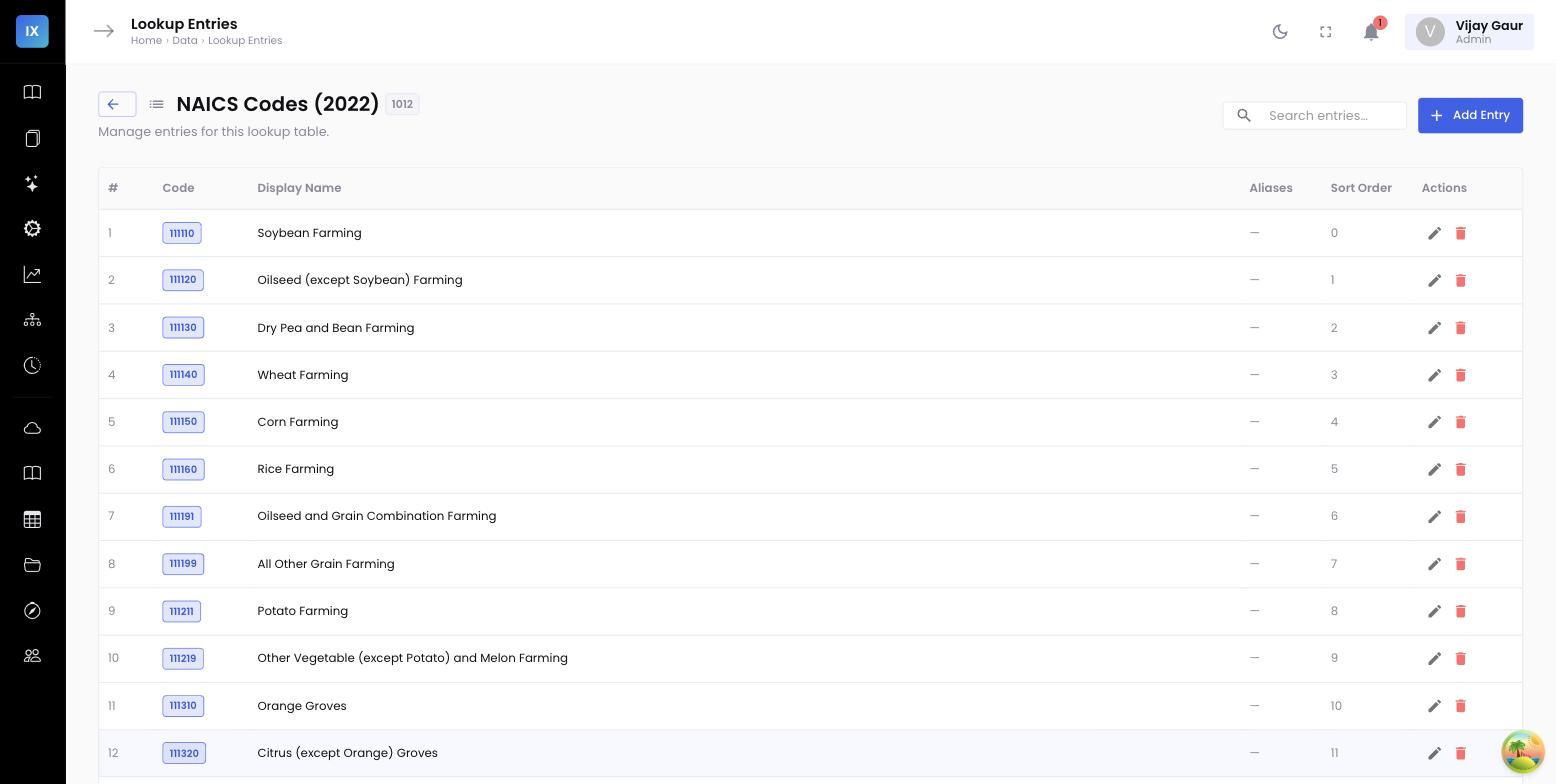
Task: Delete Other Vegetable and Melon Farming entry
Action: 1460,658
